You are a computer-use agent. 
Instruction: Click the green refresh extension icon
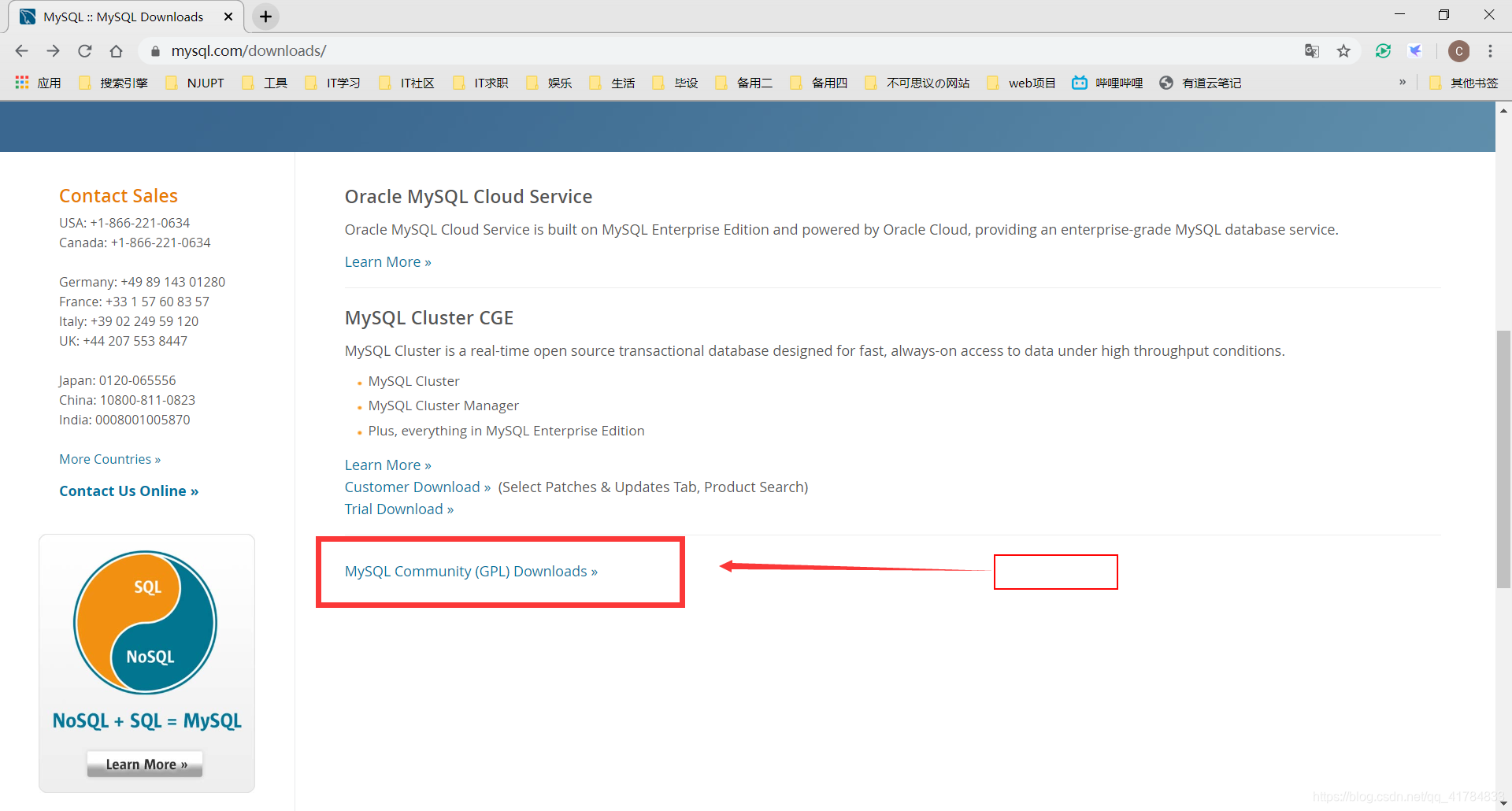[1384, 50]
